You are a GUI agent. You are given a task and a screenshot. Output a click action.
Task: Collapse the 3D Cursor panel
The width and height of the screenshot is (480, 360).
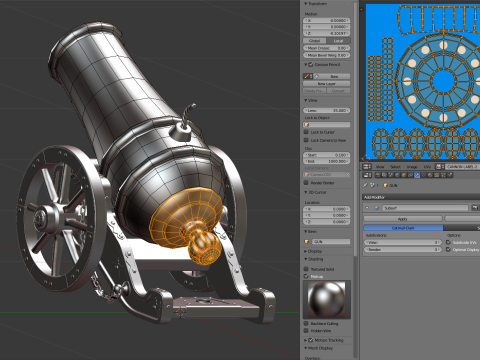click(x=306, y=192)
